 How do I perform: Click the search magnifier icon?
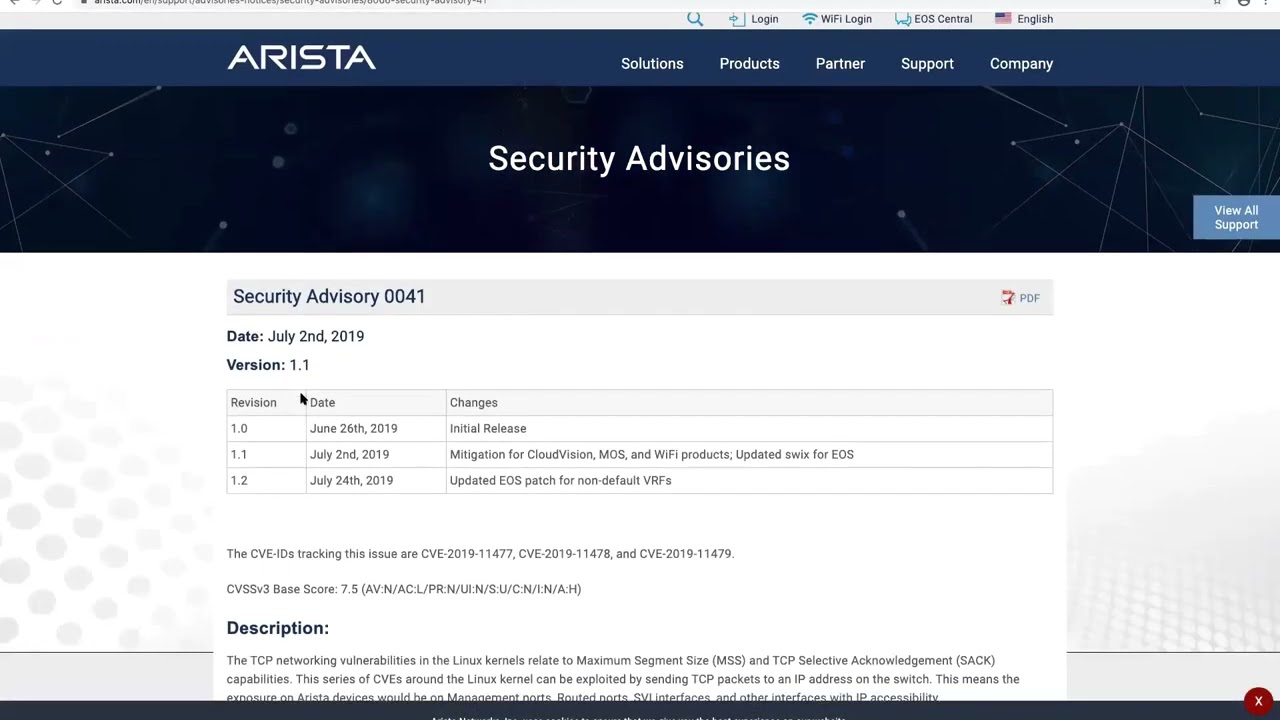coord(695,19)
